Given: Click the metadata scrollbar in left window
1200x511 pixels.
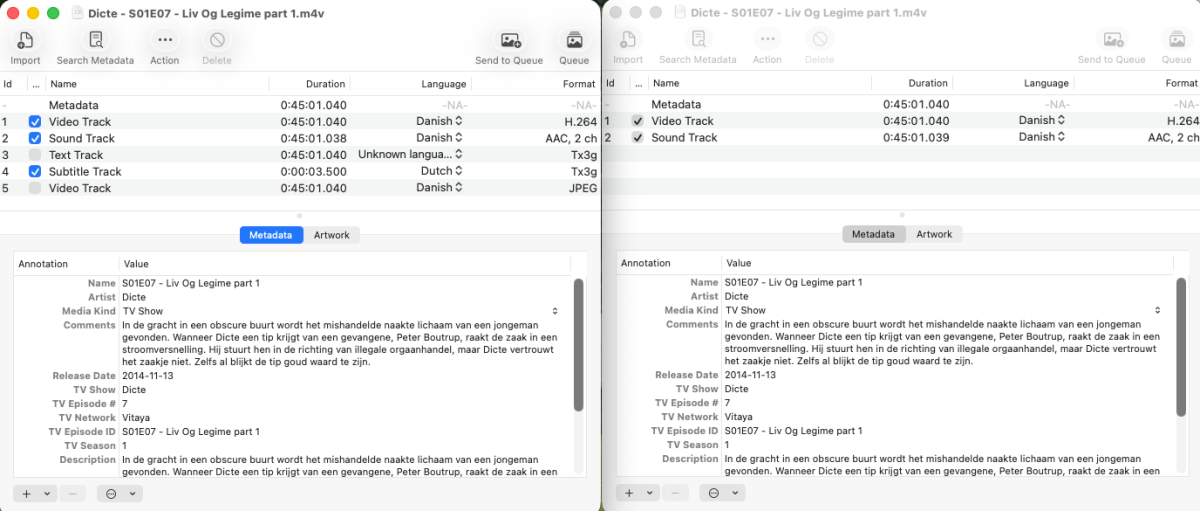Looking at the screenshot, I should [578, 345].
